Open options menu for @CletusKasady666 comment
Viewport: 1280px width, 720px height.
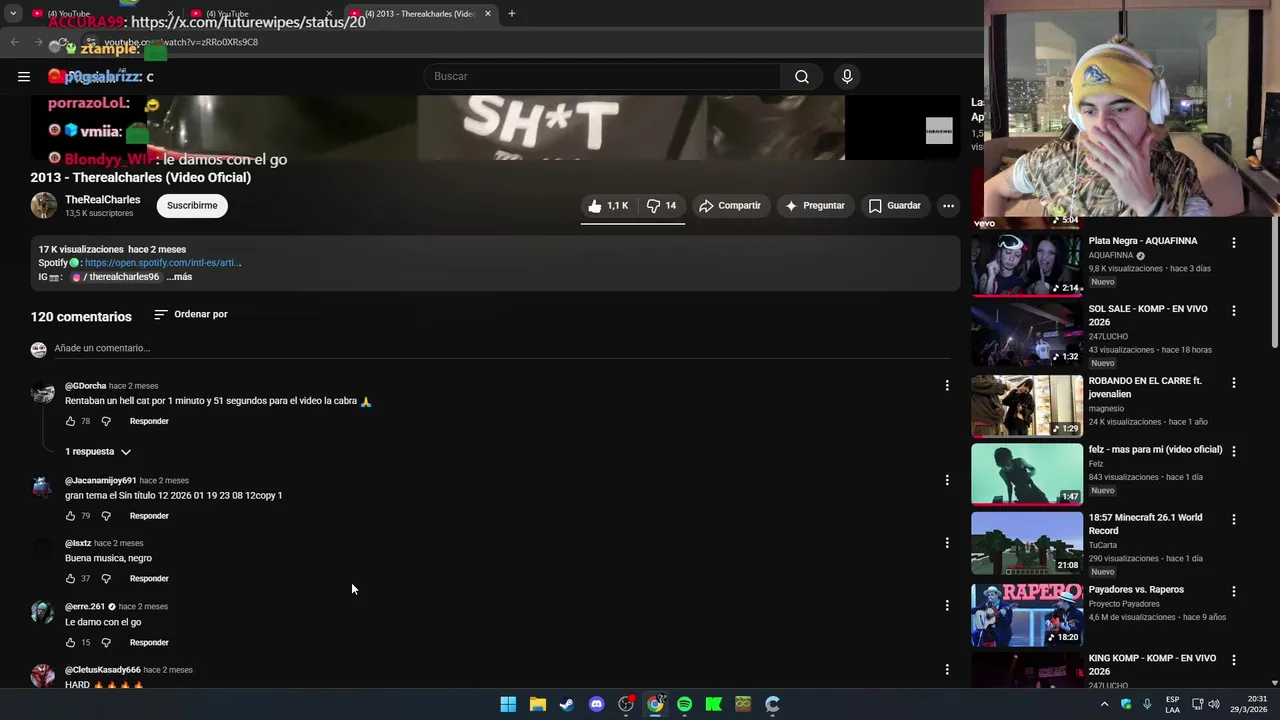pyautogui.click(x=947, y=669)
